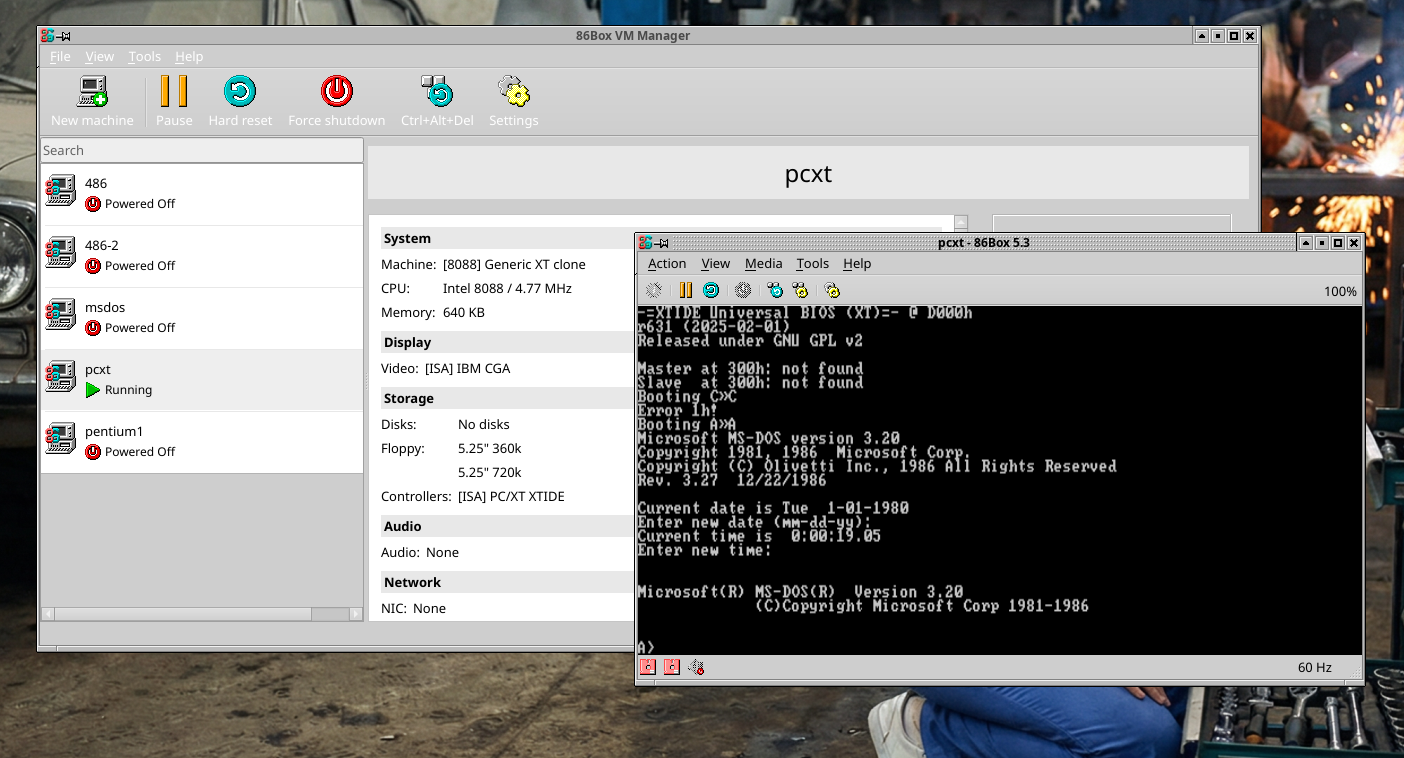This screenshot has width=1404, height=758.
Task: Click the 5.25" 720k floppy entry
Action: tap(490, 473)
